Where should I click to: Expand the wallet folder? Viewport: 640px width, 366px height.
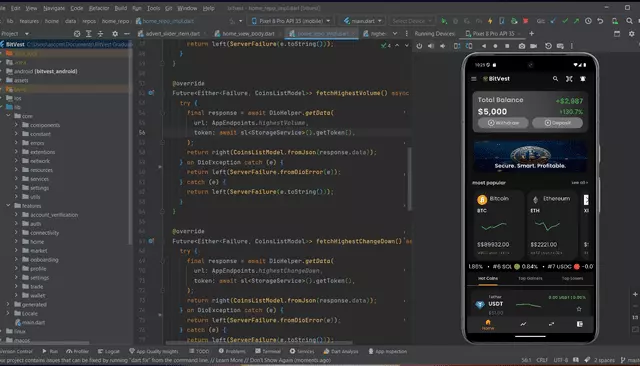click(16, 295)
